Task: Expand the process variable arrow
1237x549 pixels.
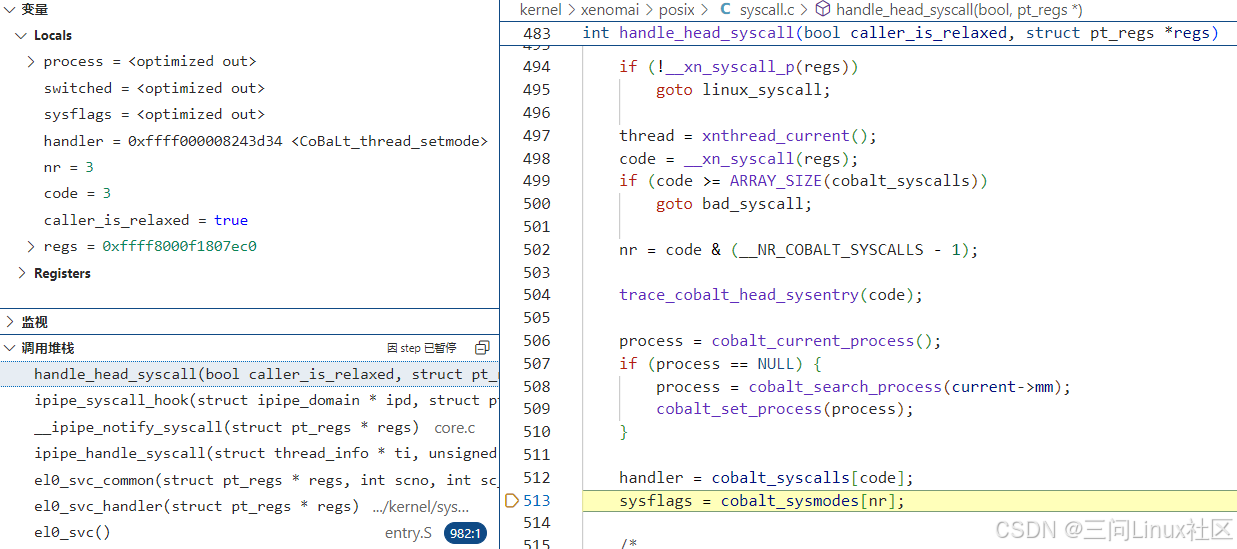Action: [31, 61]
